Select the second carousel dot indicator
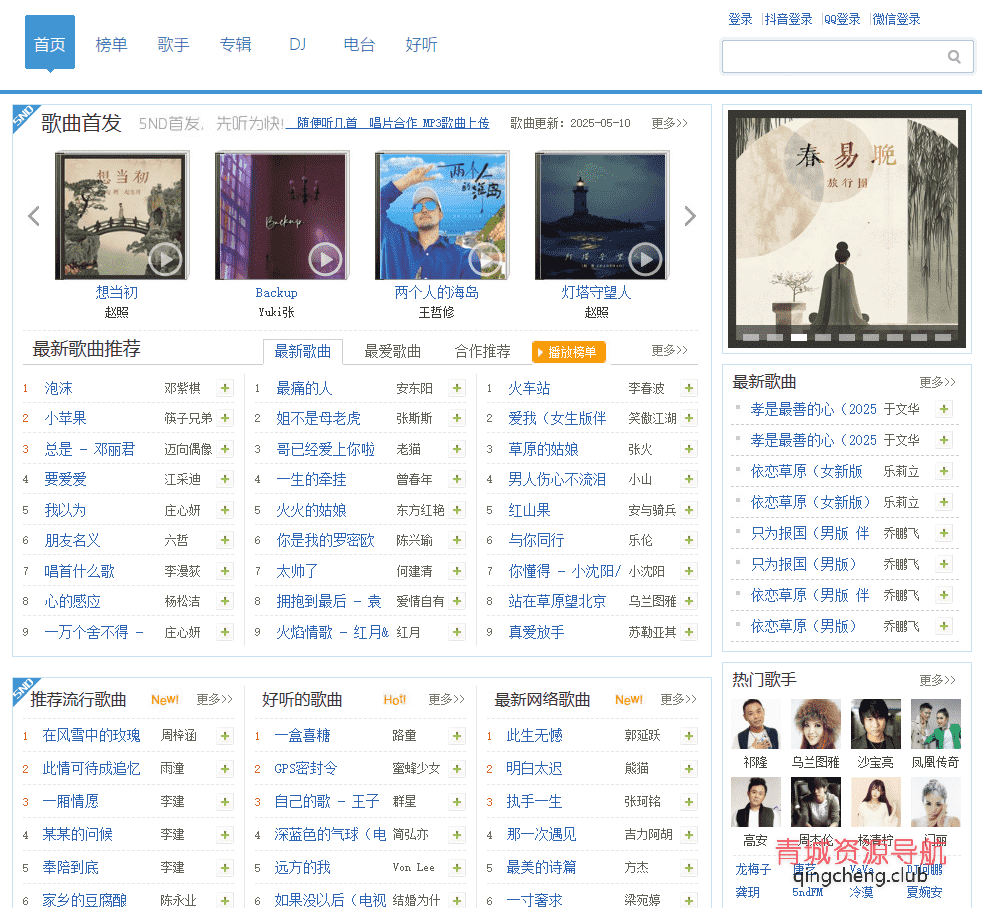The height and width of the screenshot is (908, 982). [x=775, y=339]
